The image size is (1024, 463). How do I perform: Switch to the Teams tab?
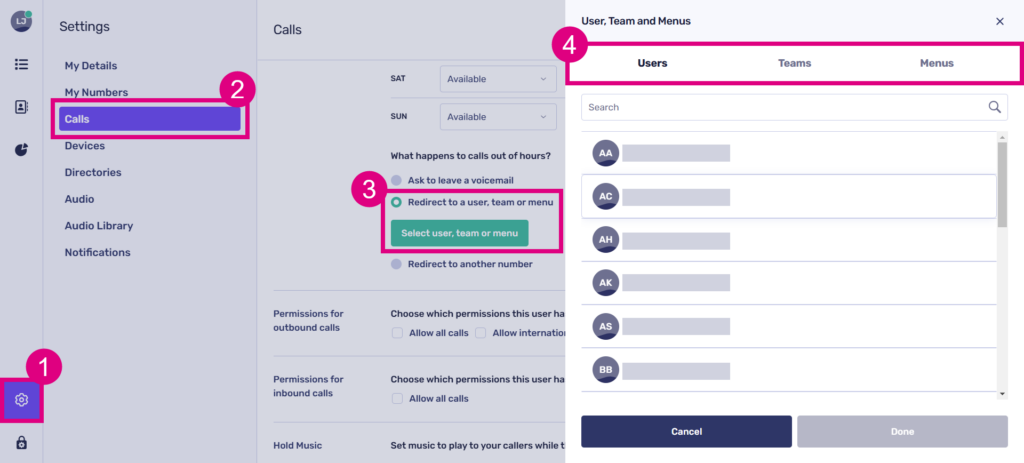coord(794,63)
